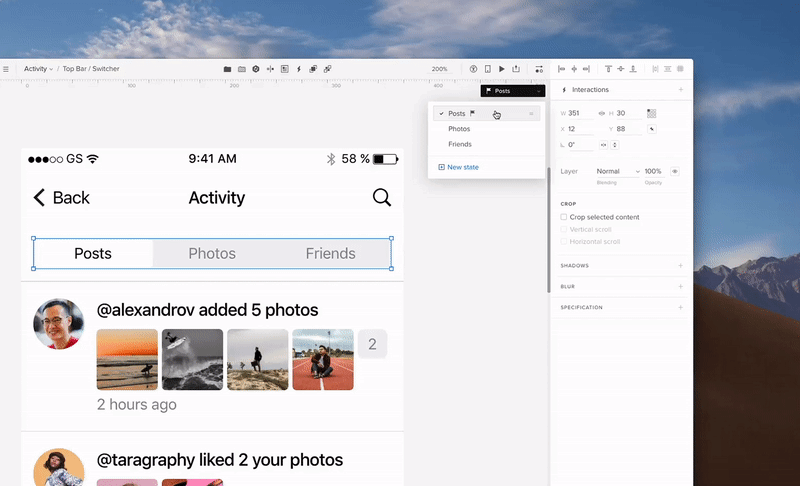
Task: Open the hamburger menu at toolbar left
Action: click(x=6, y=69)
